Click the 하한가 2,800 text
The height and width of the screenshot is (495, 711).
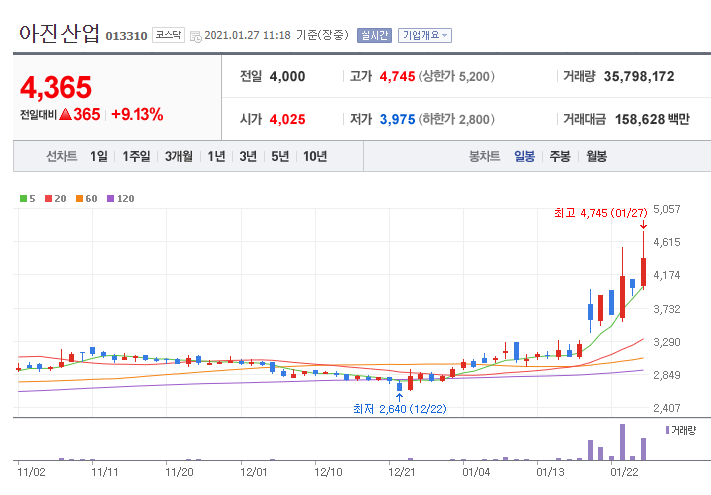tap(457, 119)
